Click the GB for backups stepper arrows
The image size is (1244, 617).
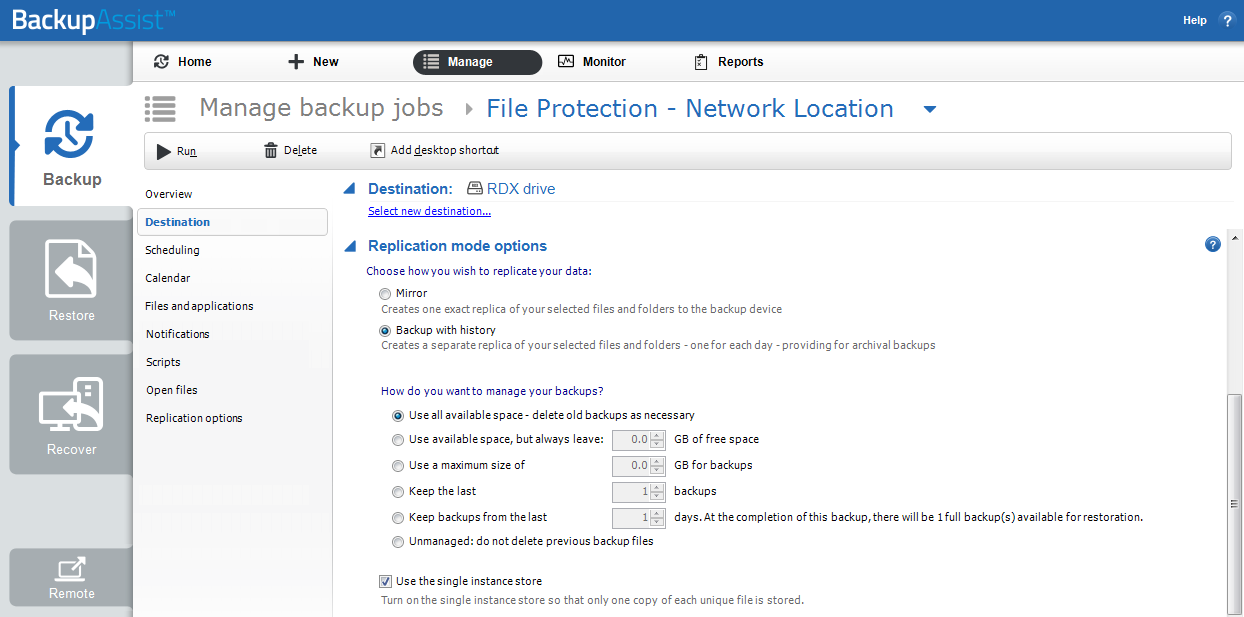pyautogui.click(x=657, y=465)
